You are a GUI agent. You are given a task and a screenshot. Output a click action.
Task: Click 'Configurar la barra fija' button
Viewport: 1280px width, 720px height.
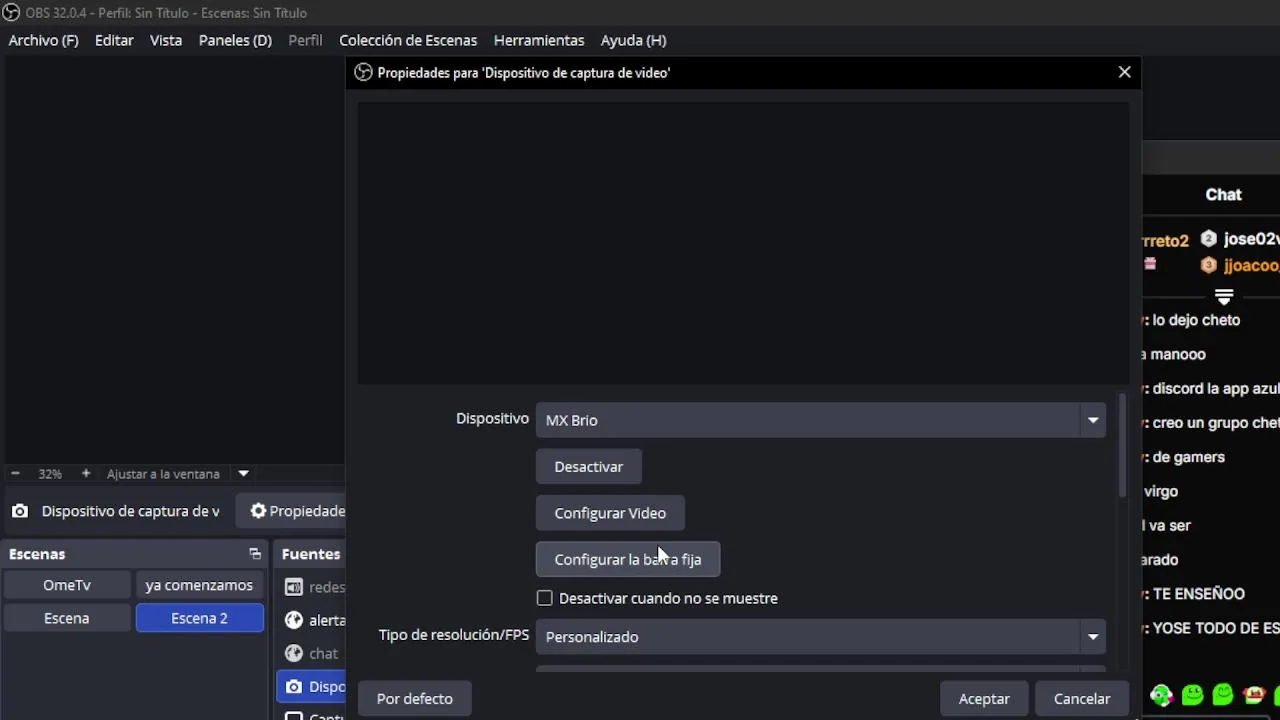coord(628,559)
